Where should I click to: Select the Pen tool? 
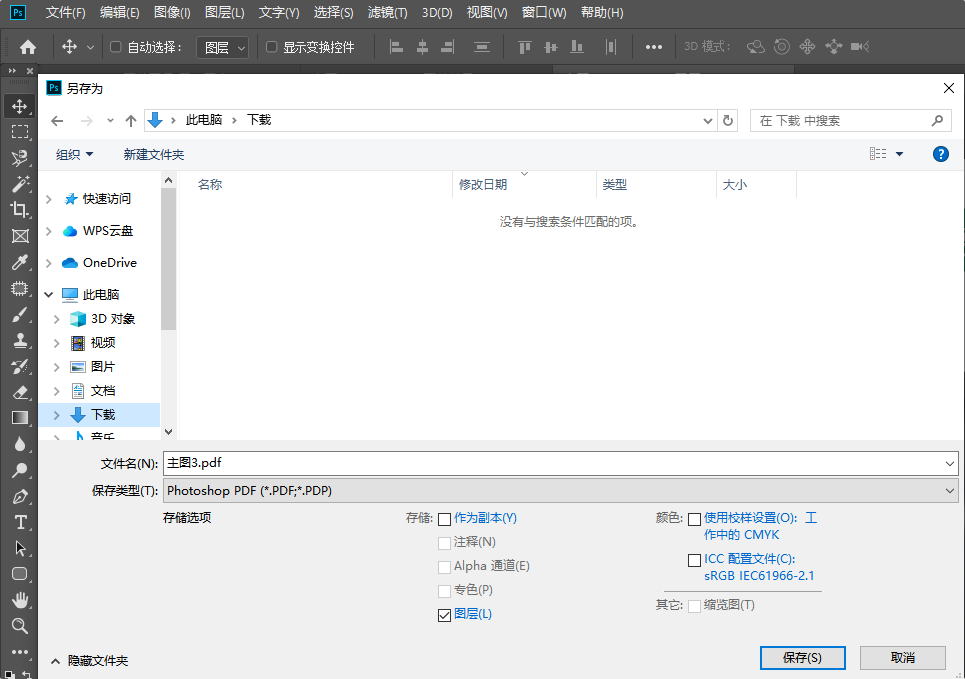pyautogui.click(x=19, y=496)
